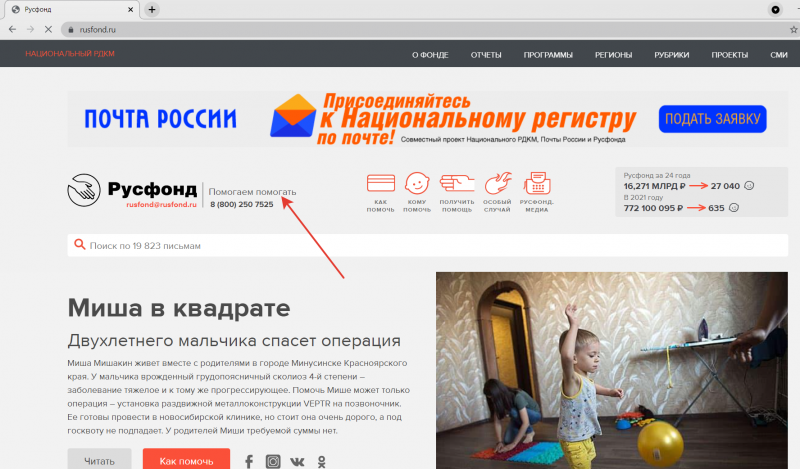Click the 'Кому помочь' smiley face icon
This screenshot has width=800, height=469.
pos(417,183)
